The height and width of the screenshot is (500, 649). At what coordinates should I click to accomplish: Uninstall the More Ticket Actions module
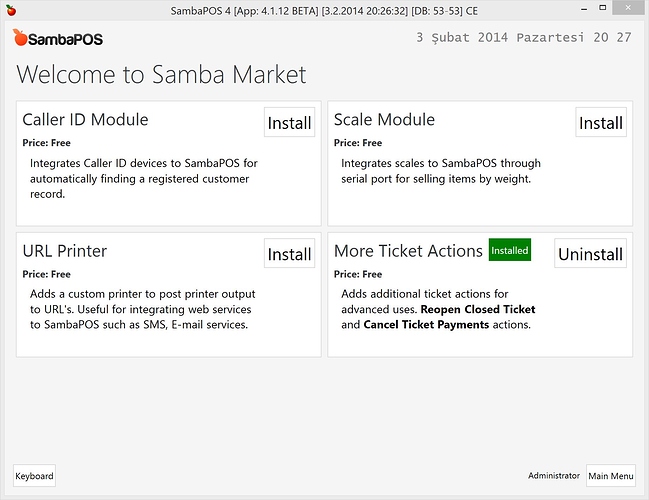pyautogui.click(x=590, y=254)
